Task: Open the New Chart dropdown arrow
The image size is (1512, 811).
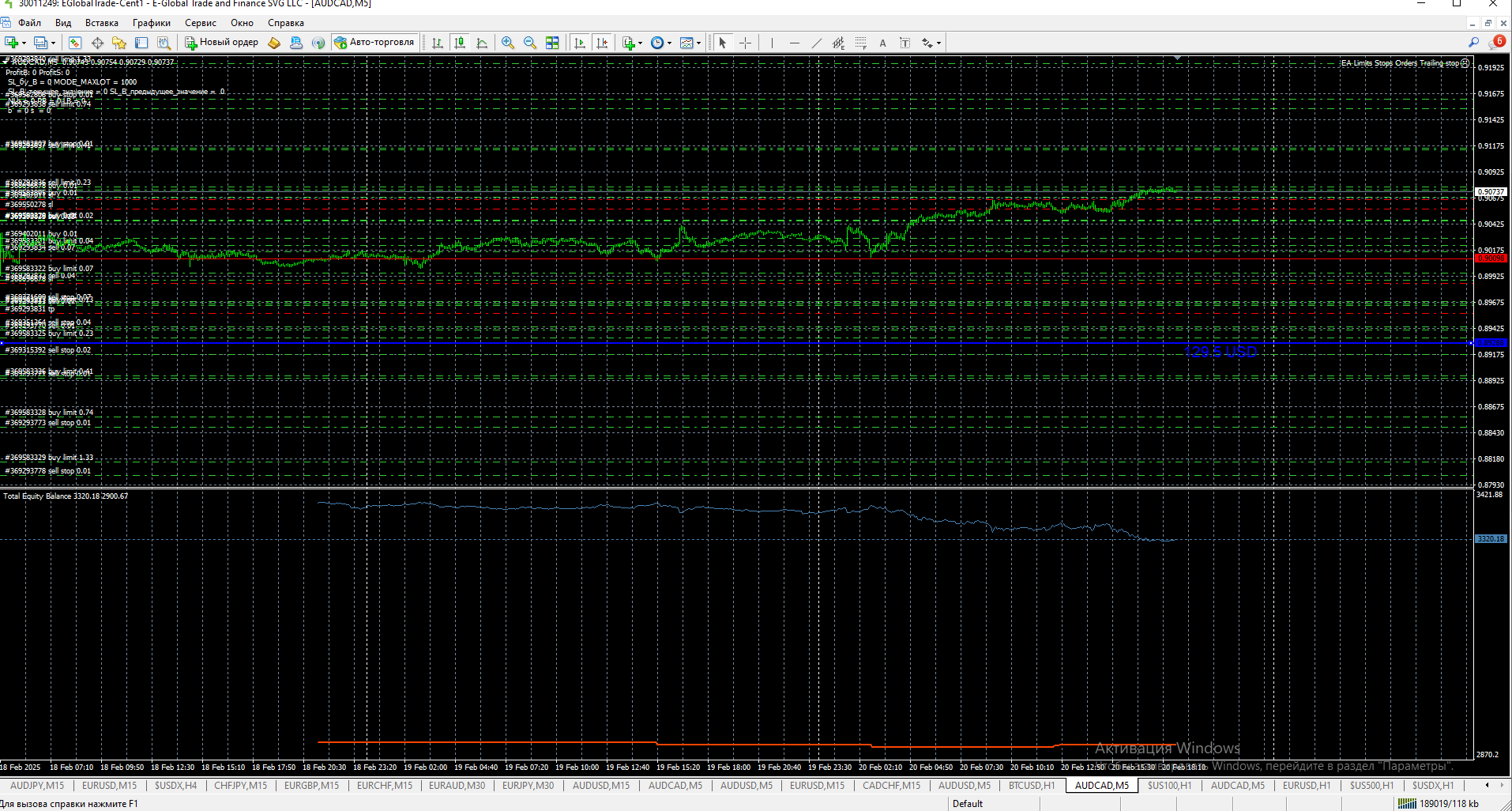Action: (x=24, y=43)
